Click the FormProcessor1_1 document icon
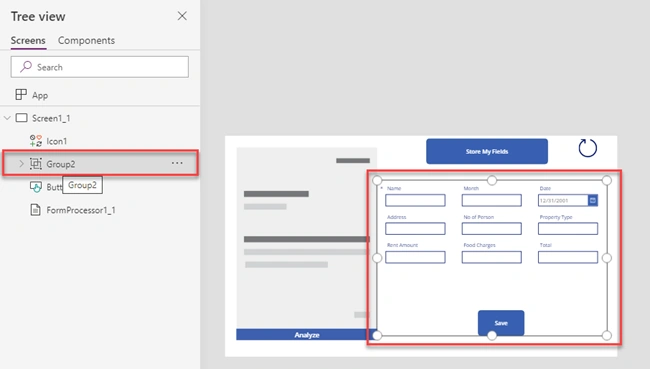 click(x=36, y=210)
